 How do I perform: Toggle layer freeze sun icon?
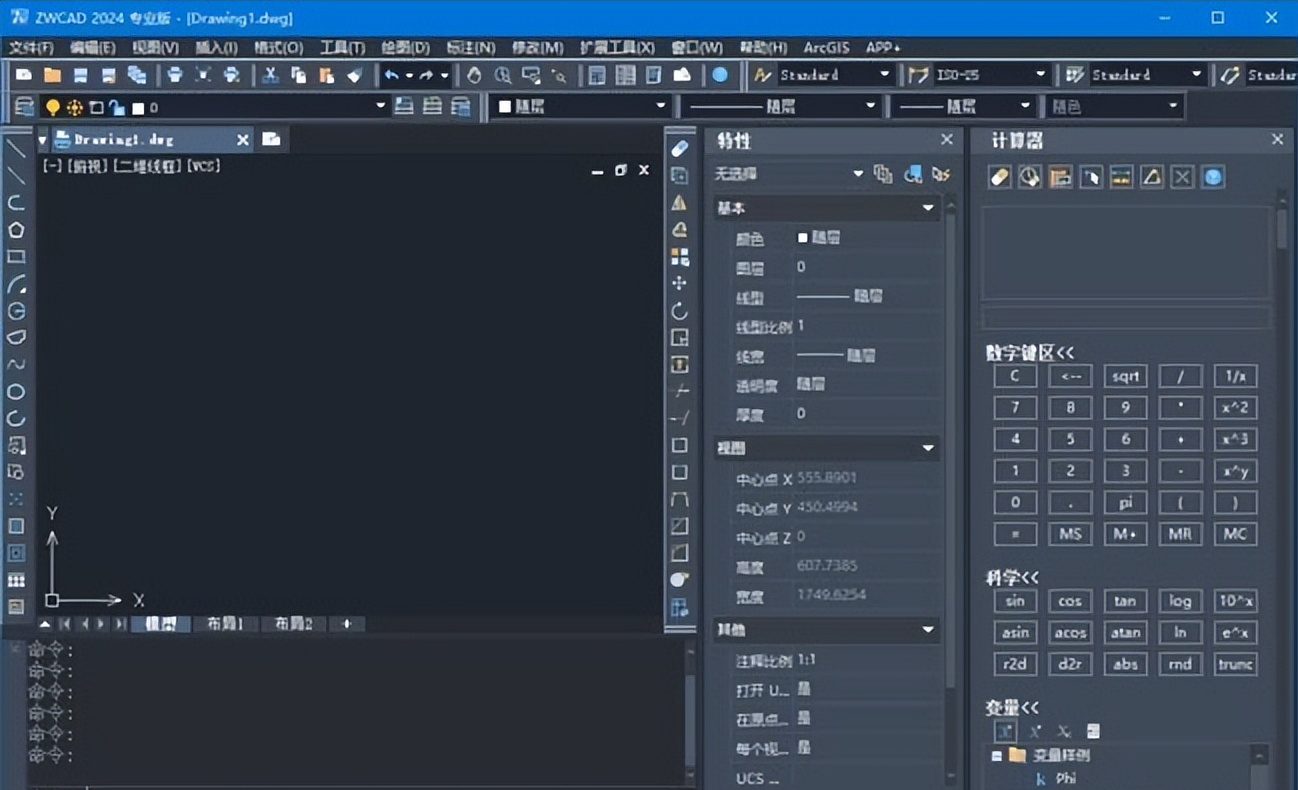[74, 107]
